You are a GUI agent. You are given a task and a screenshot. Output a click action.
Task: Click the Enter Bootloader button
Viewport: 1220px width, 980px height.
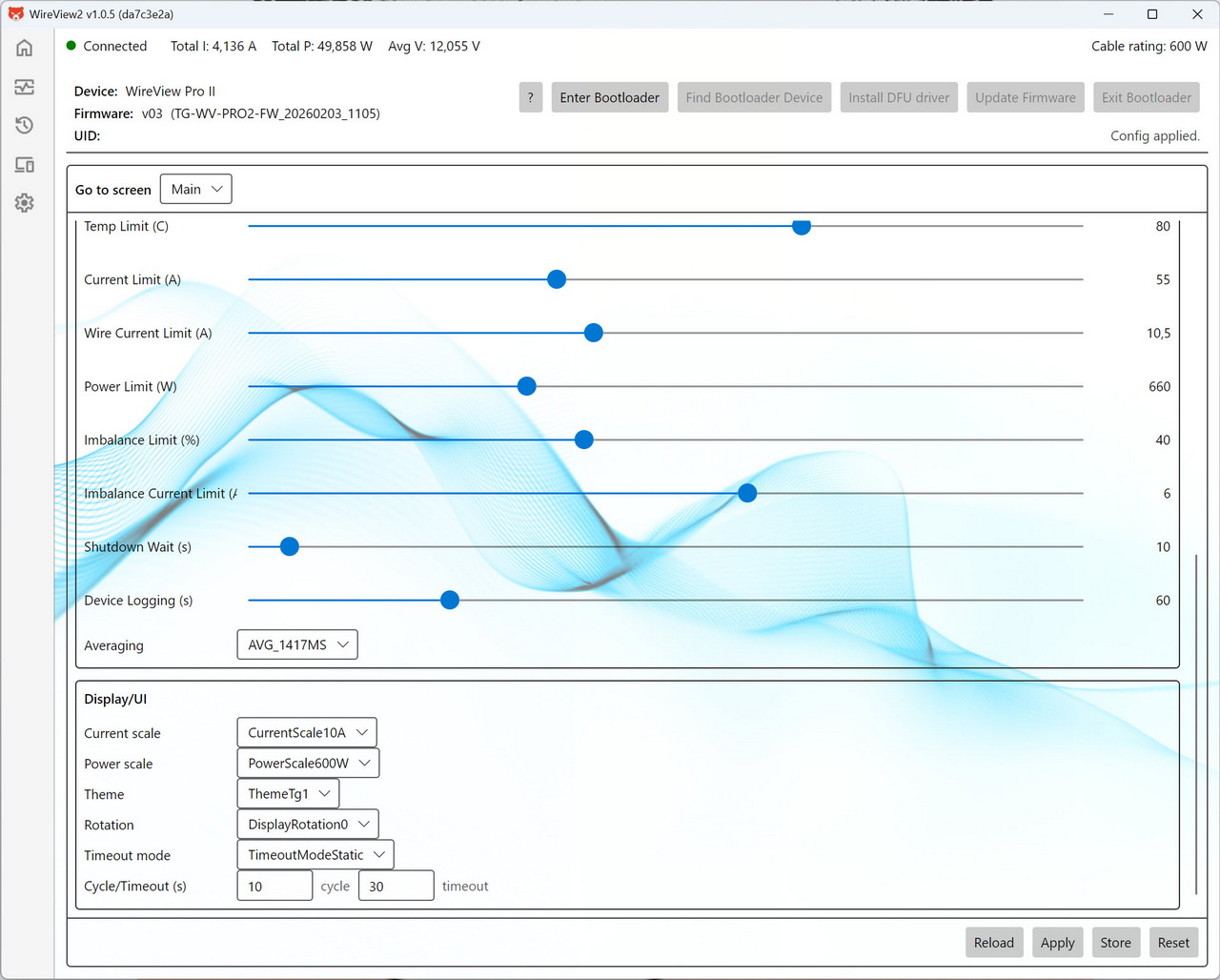[x=609, y=97]
